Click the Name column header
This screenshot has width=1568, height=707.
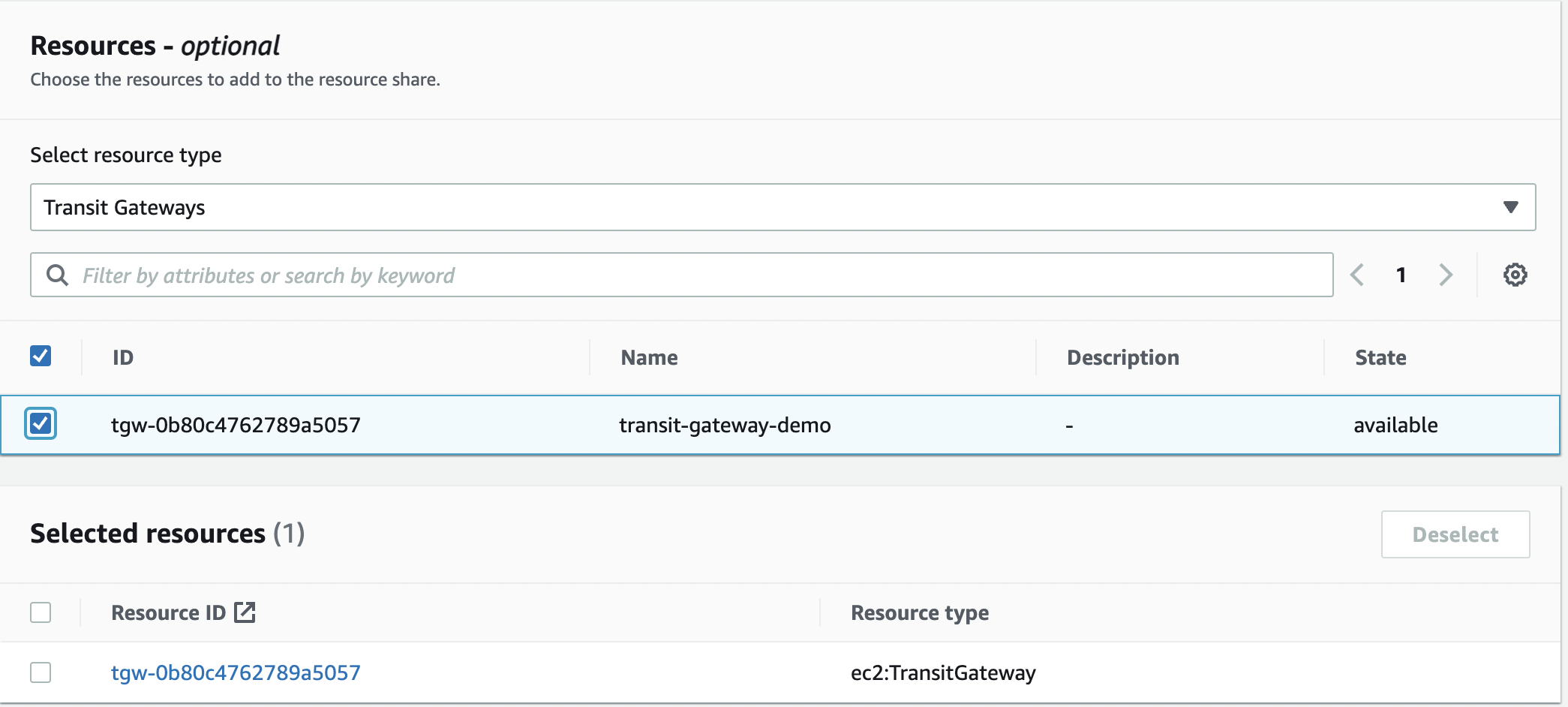click(649, 357)
